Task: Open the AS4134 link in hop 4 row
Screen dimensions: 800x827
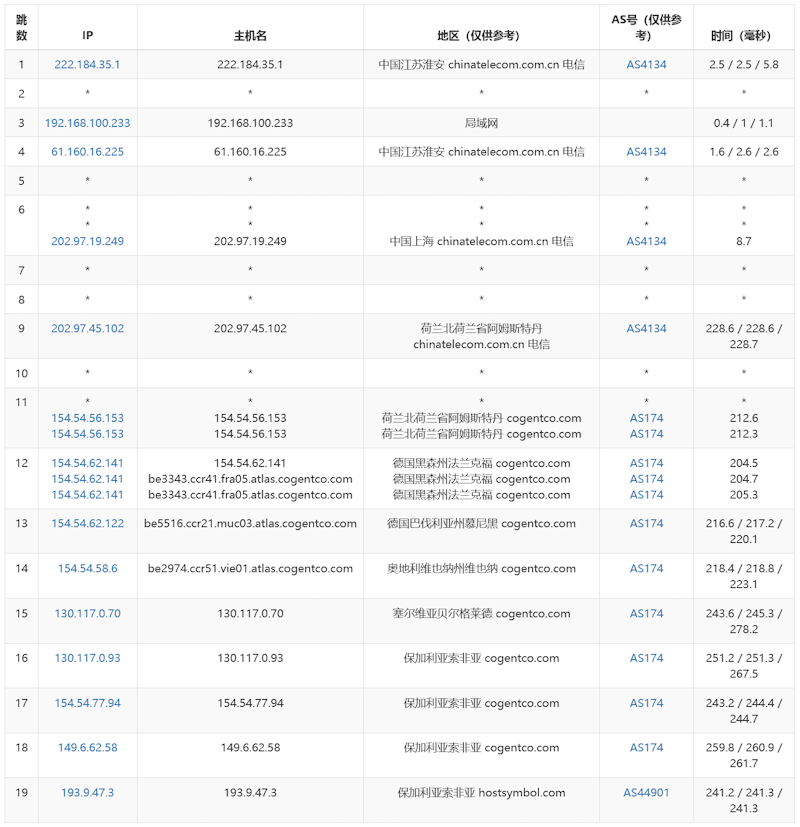Action: (x=646, y=152)
